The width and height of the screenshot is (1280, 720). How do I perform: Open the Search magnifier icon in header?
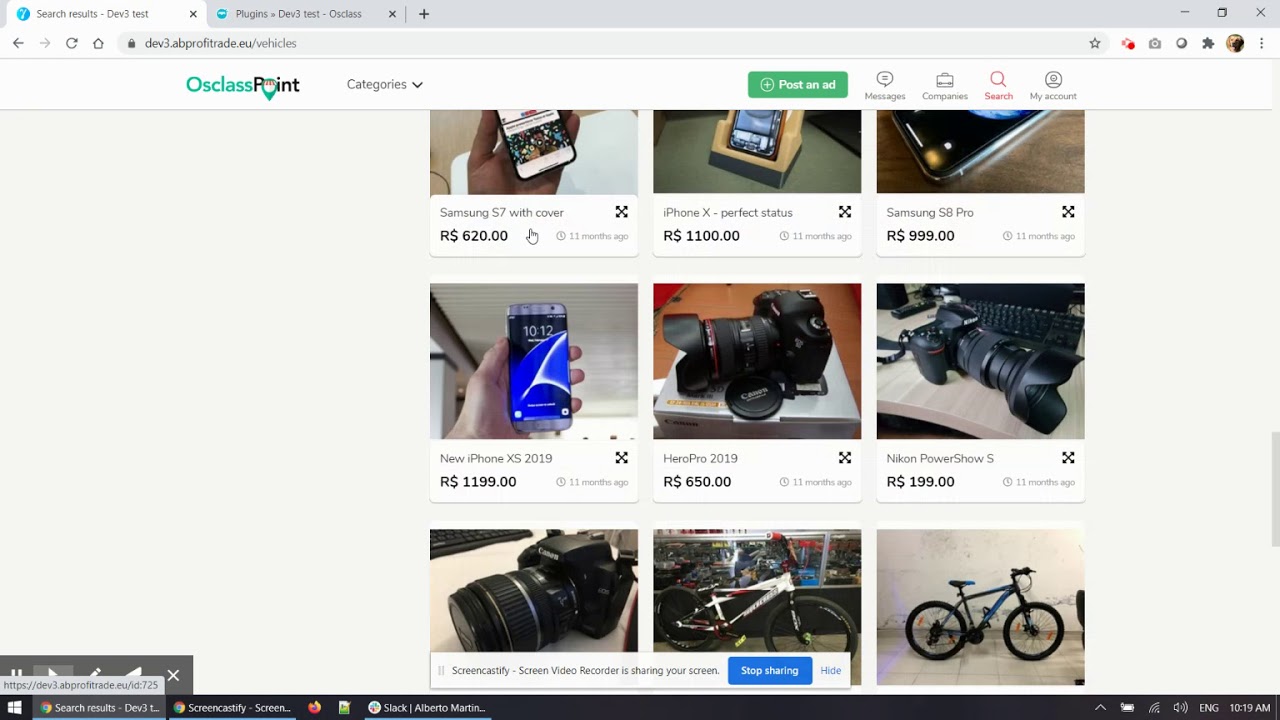[998, 85]
